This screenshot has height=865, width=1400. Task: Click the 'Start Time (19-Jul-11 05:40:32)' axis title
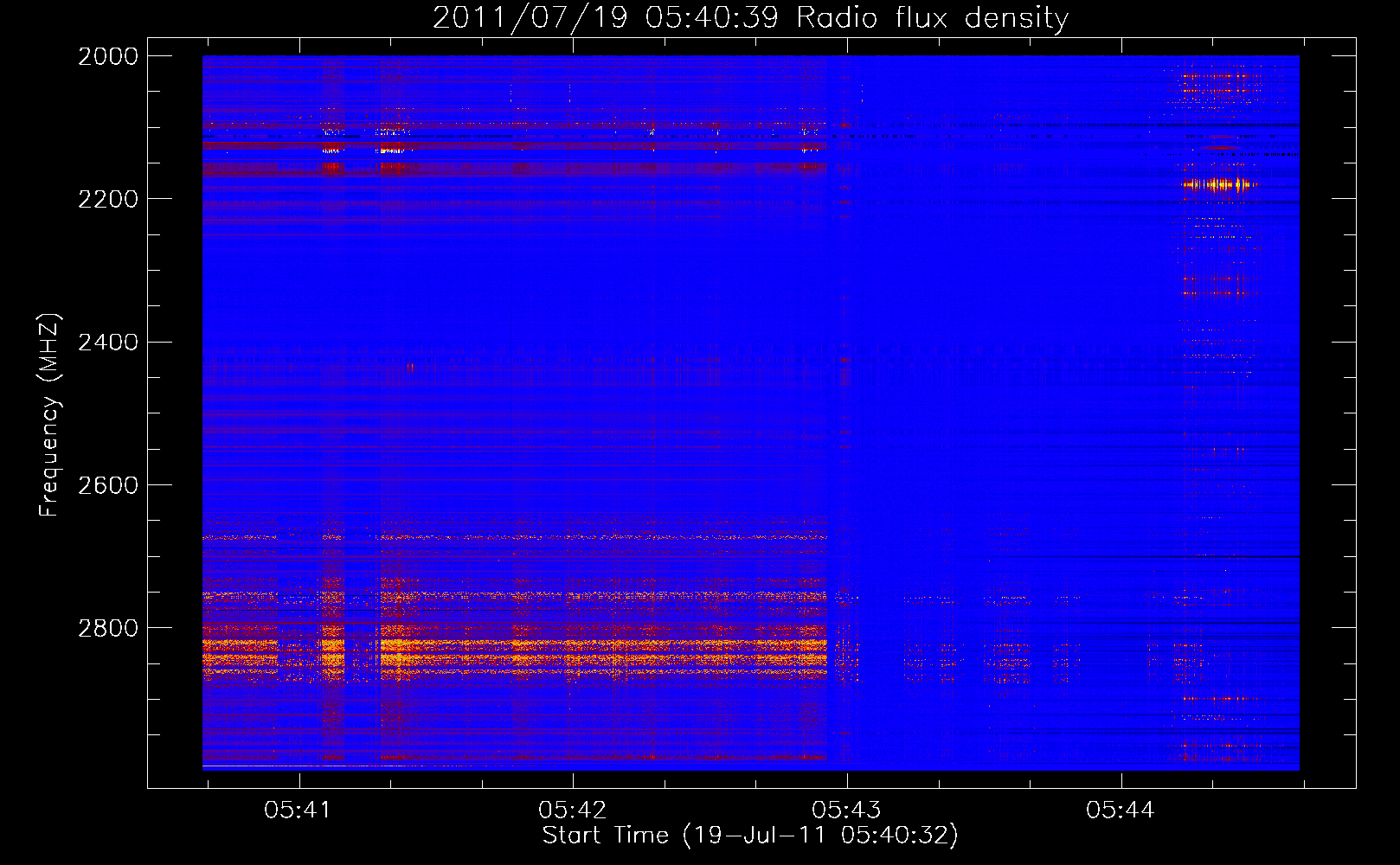tap(750, 836)
